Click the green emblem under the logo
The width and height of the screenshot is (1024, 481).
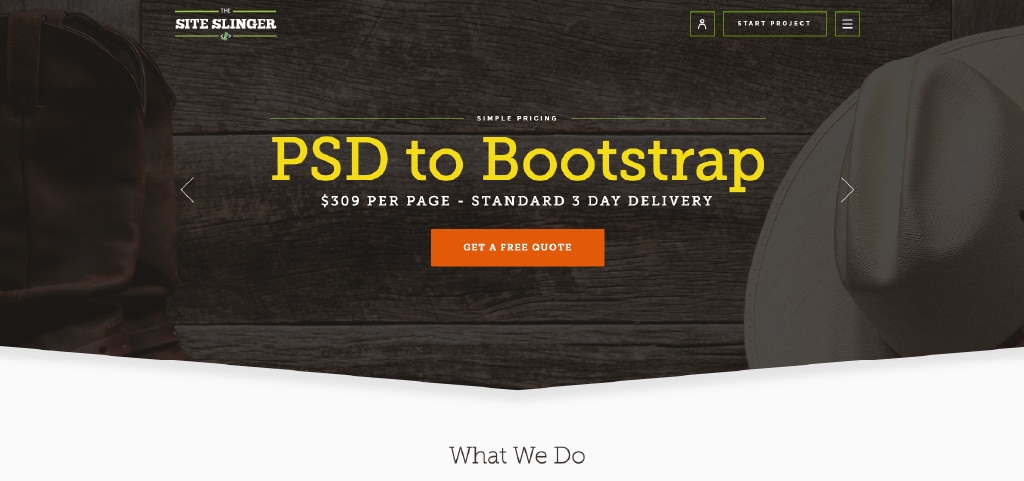pos(225,36)
